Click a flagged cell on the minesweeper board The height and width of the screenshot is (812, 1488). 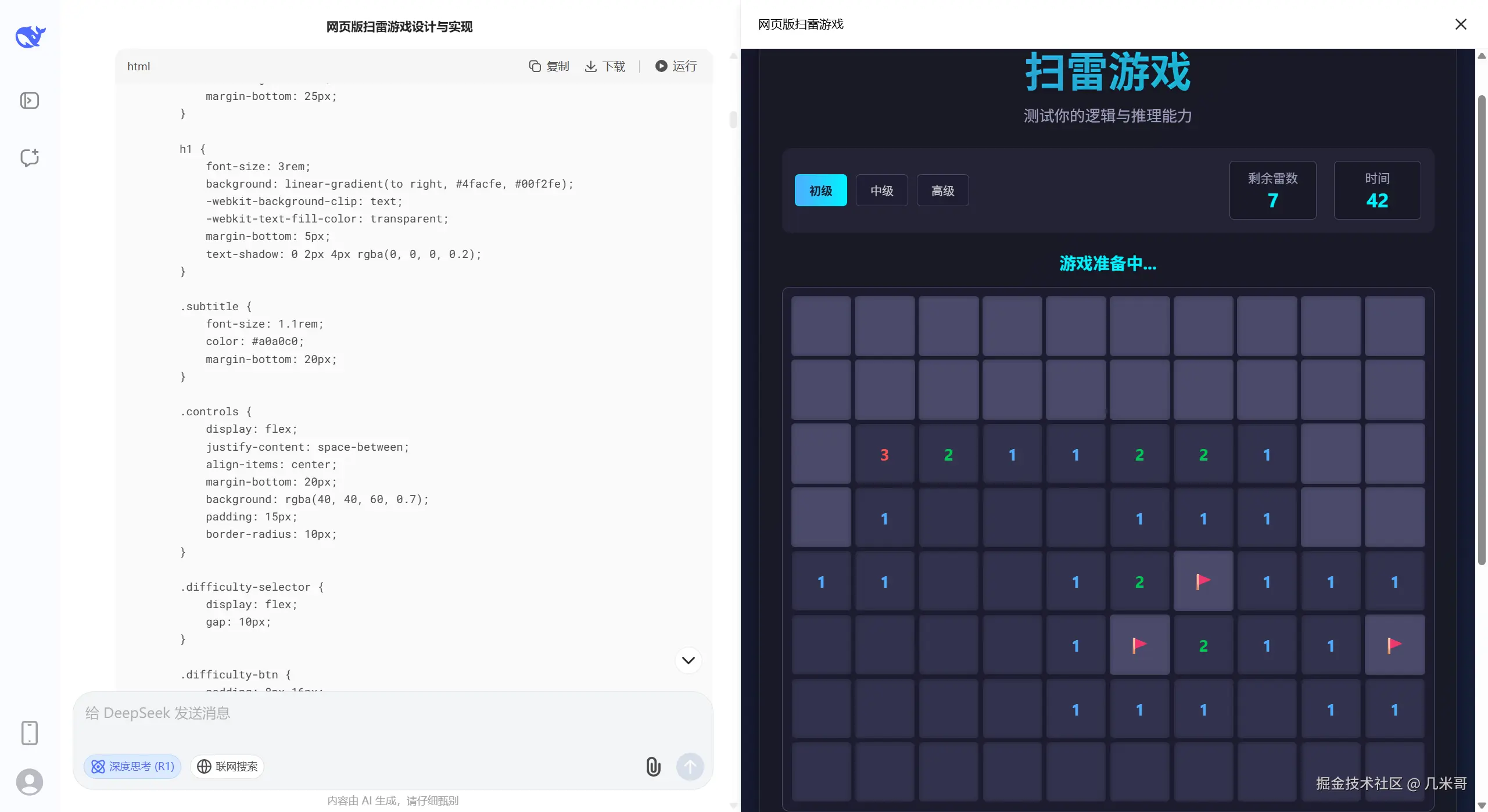point(1203,581)
